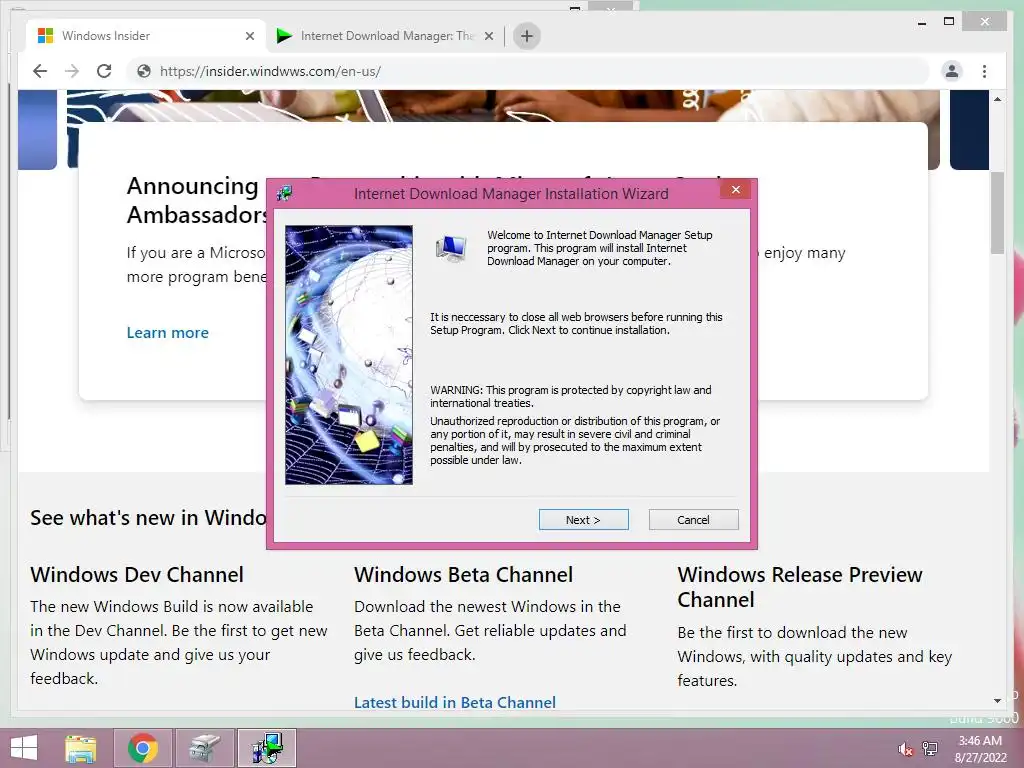Click the address bar URL
This screenshot has width=1024, height=768.
coord(270,71)
